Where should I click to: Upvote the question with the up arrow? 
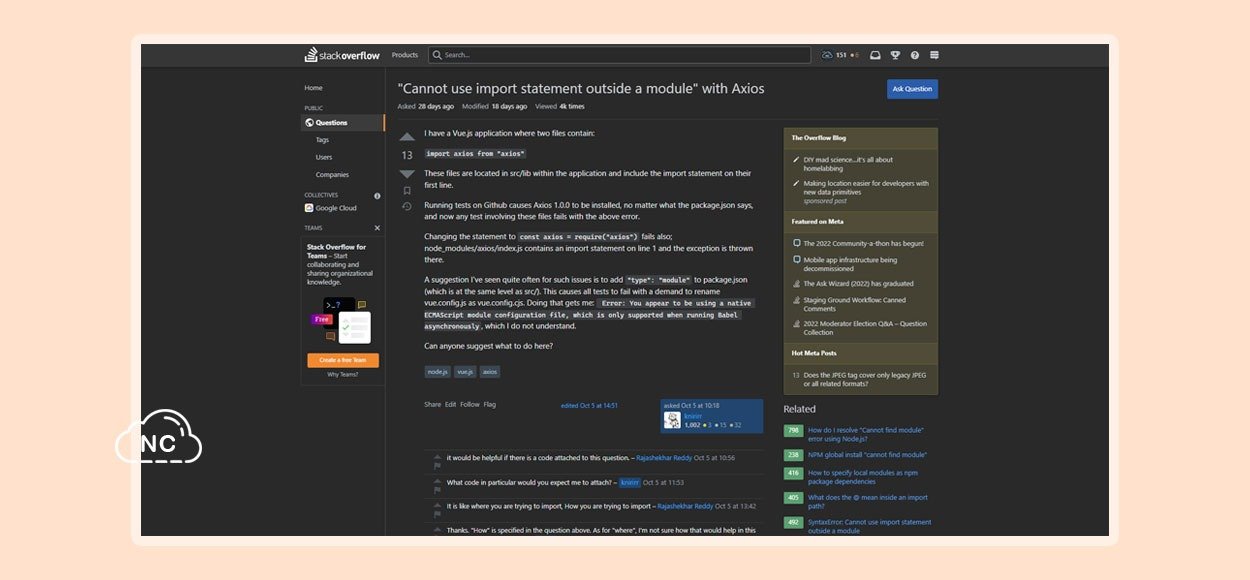[x=407, y=137]
